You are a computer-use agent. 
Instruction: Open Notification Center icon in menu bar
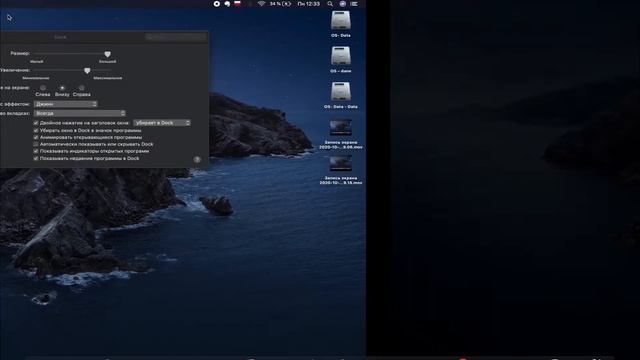(x=354, y=4)
